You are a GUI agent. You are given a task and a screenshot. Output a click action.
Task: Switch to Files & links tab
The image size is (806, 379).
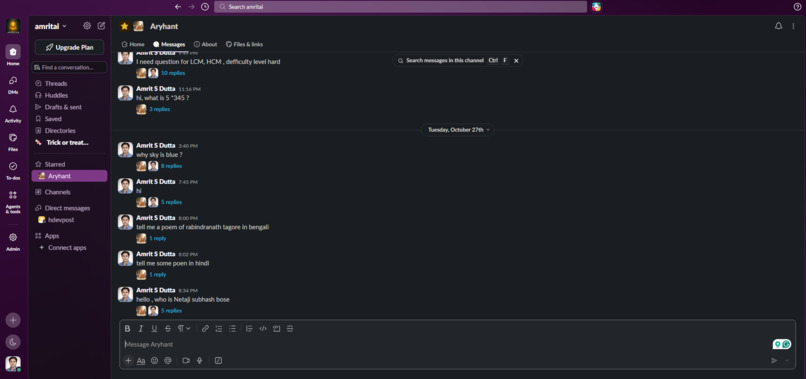point(244,44)
